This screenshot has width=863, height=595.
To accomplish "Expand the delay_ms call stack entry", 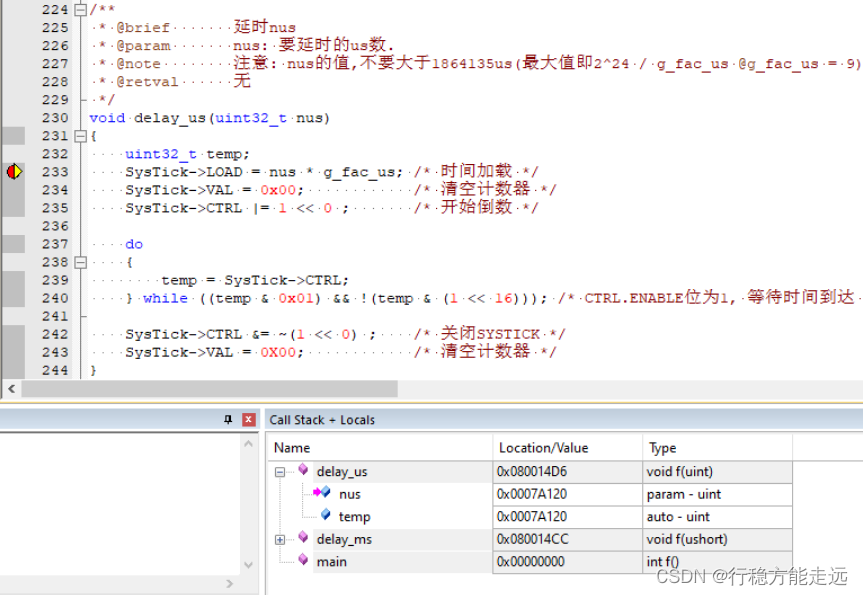I will coord(280,539).
